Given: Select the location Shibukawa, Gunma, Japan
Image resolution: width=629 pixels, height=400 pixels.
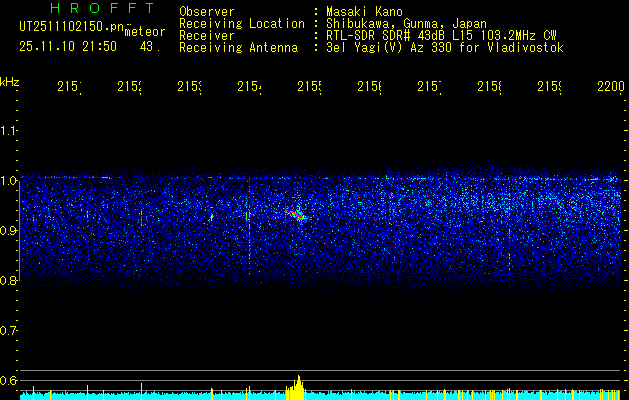Looking at the screenshot, I should 406,24.
